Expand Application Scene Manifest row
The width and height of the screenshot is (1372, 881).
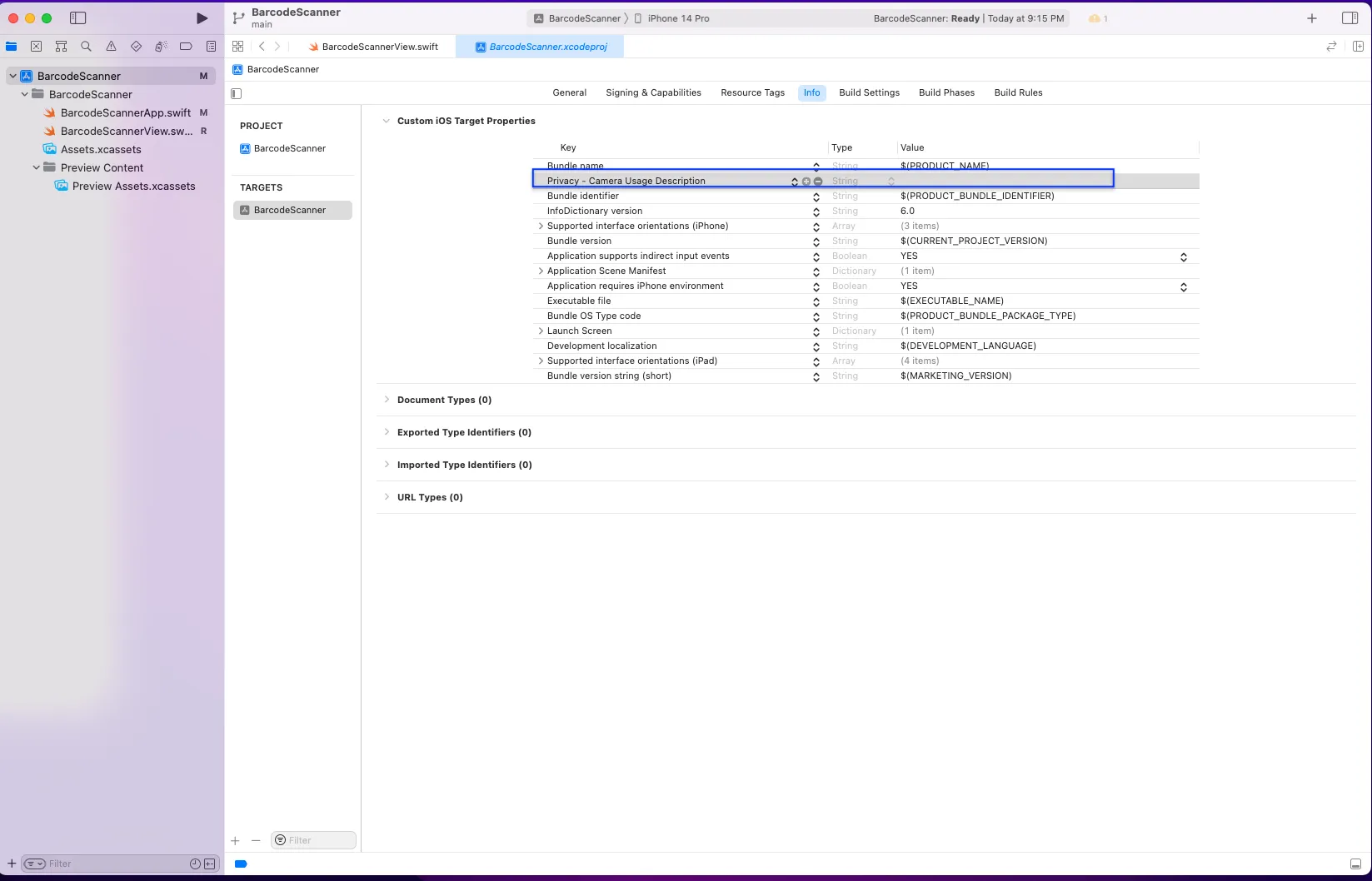tap(541, 271)
